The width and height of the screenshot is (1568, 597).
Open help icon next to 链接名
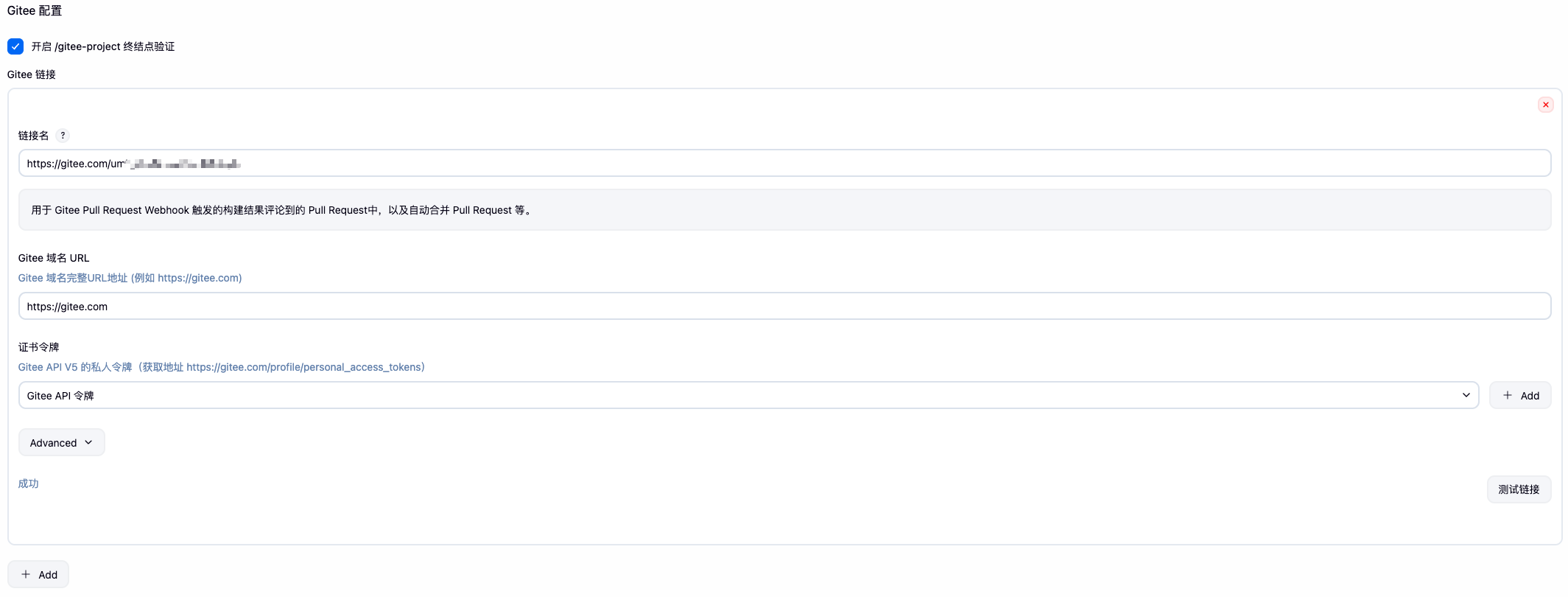63,136
